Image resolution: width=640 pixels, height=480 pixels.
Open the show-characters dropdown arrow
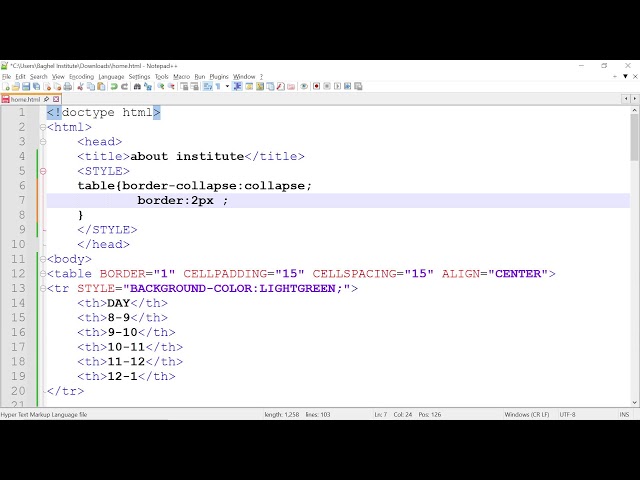tap(227, 86)
